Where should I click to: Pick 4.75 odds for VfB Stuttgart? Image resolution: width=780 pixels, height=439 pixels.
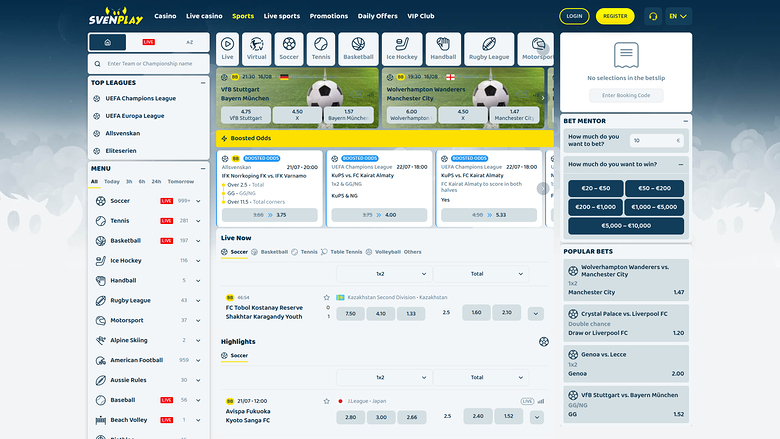[x=246, y=115]
